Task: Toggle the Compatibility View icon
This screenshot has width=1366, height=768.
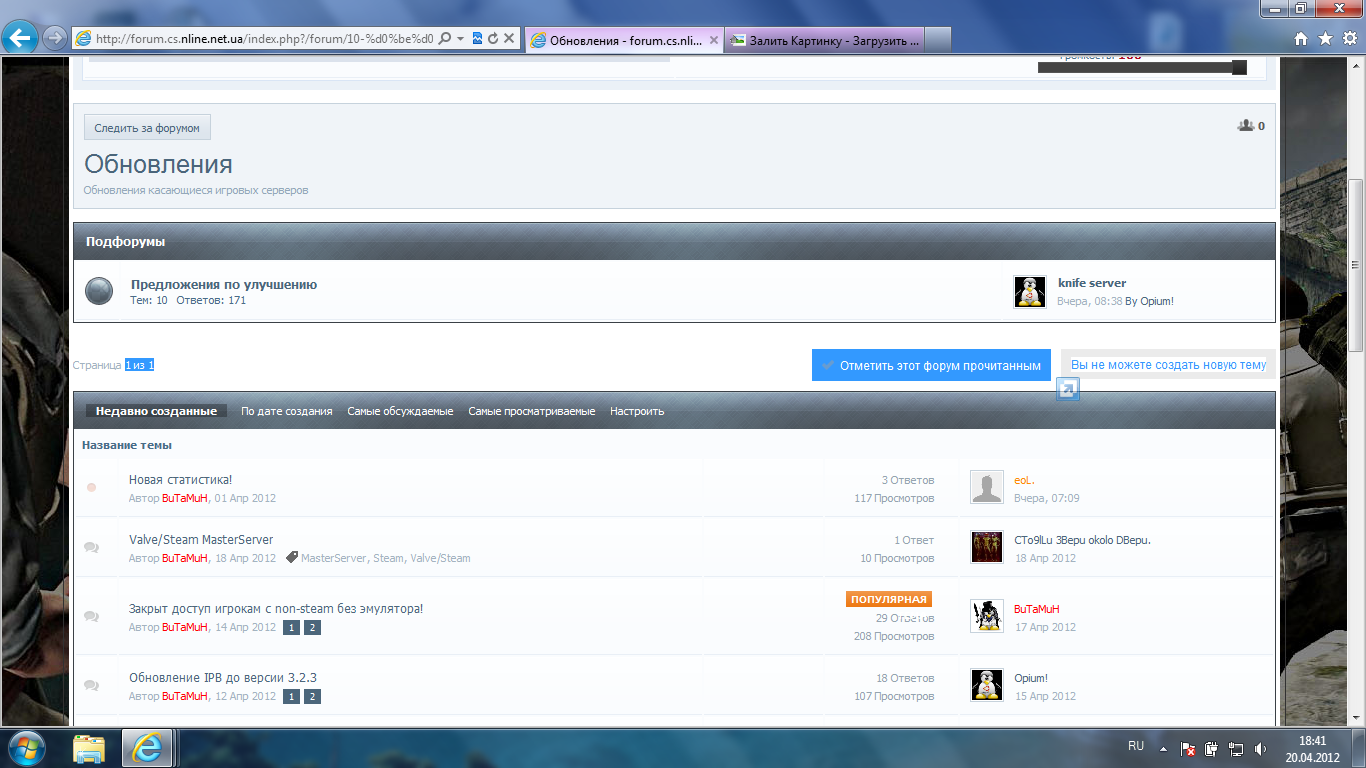Action: click(477, 39)
